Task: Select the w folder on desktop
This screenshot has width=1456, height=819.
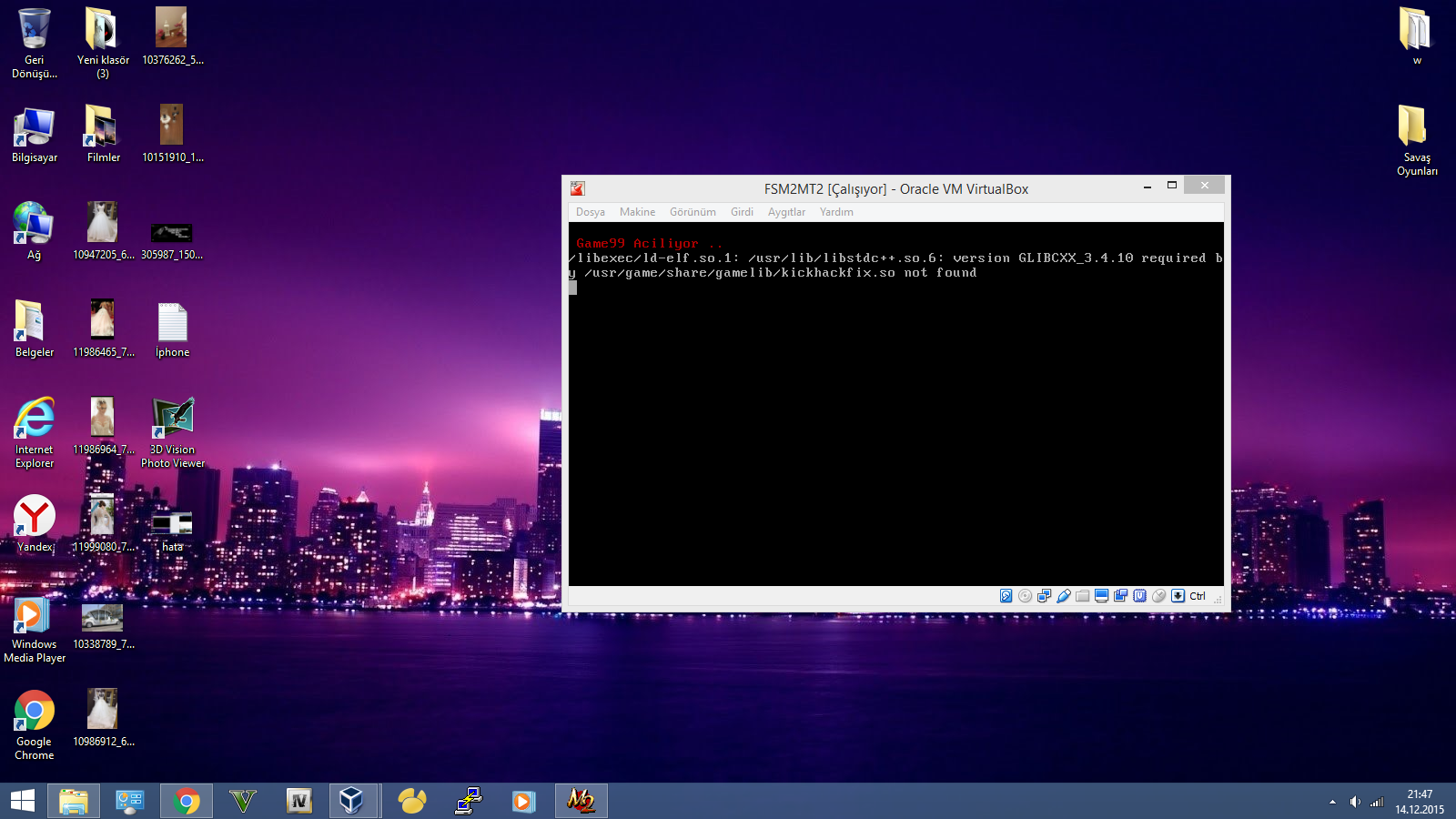Action: [1416, 36]
